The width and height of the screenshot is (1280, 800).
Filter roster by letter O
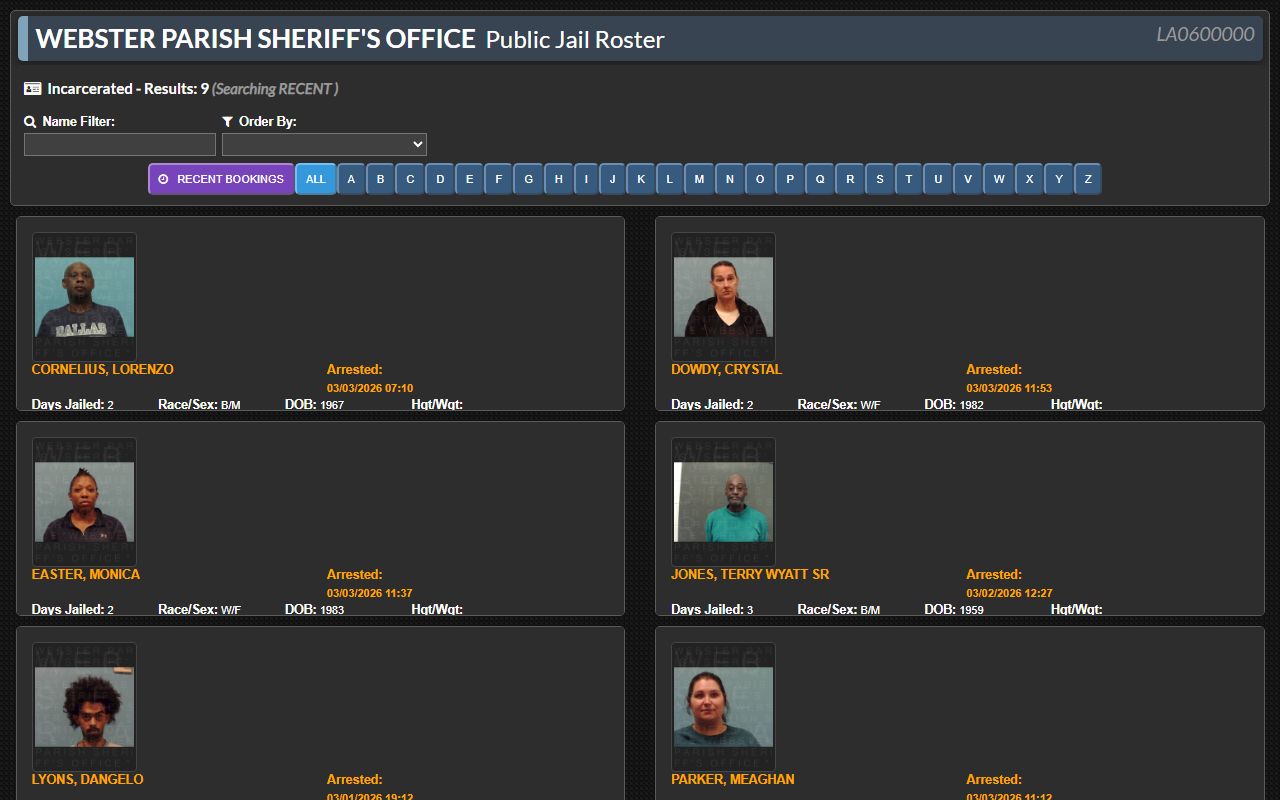[x=760, y=179]
